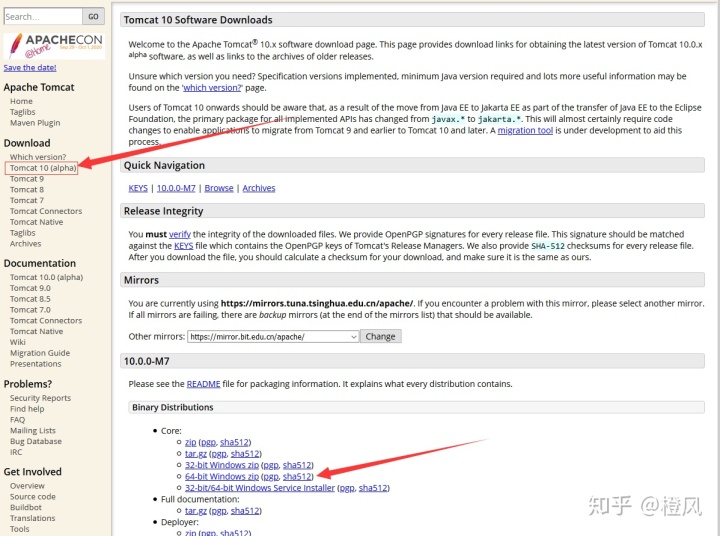Open IRC link
The height and width of the screenshot is (536, 720).
16,452
